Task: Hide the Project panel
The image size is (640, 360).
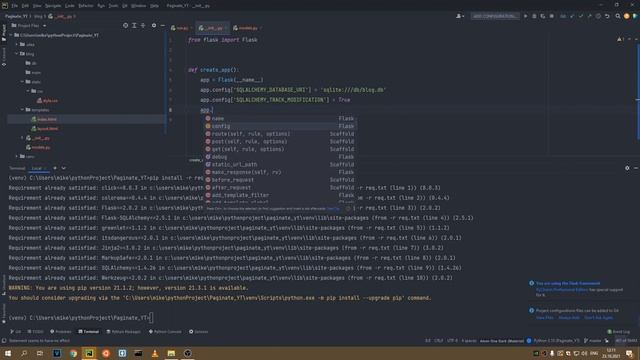Action: click(162, 25)
